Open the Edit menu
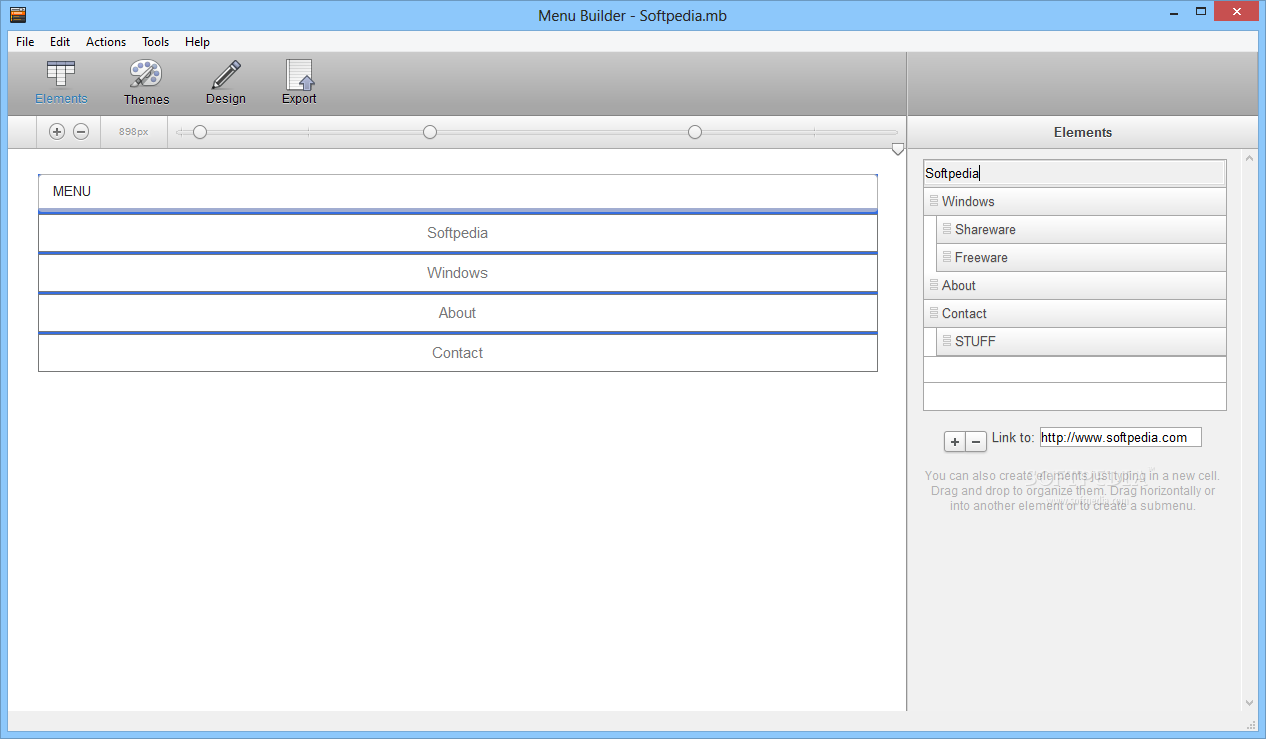The height and width of the screenshot is (739, 1266). [60, 42]
